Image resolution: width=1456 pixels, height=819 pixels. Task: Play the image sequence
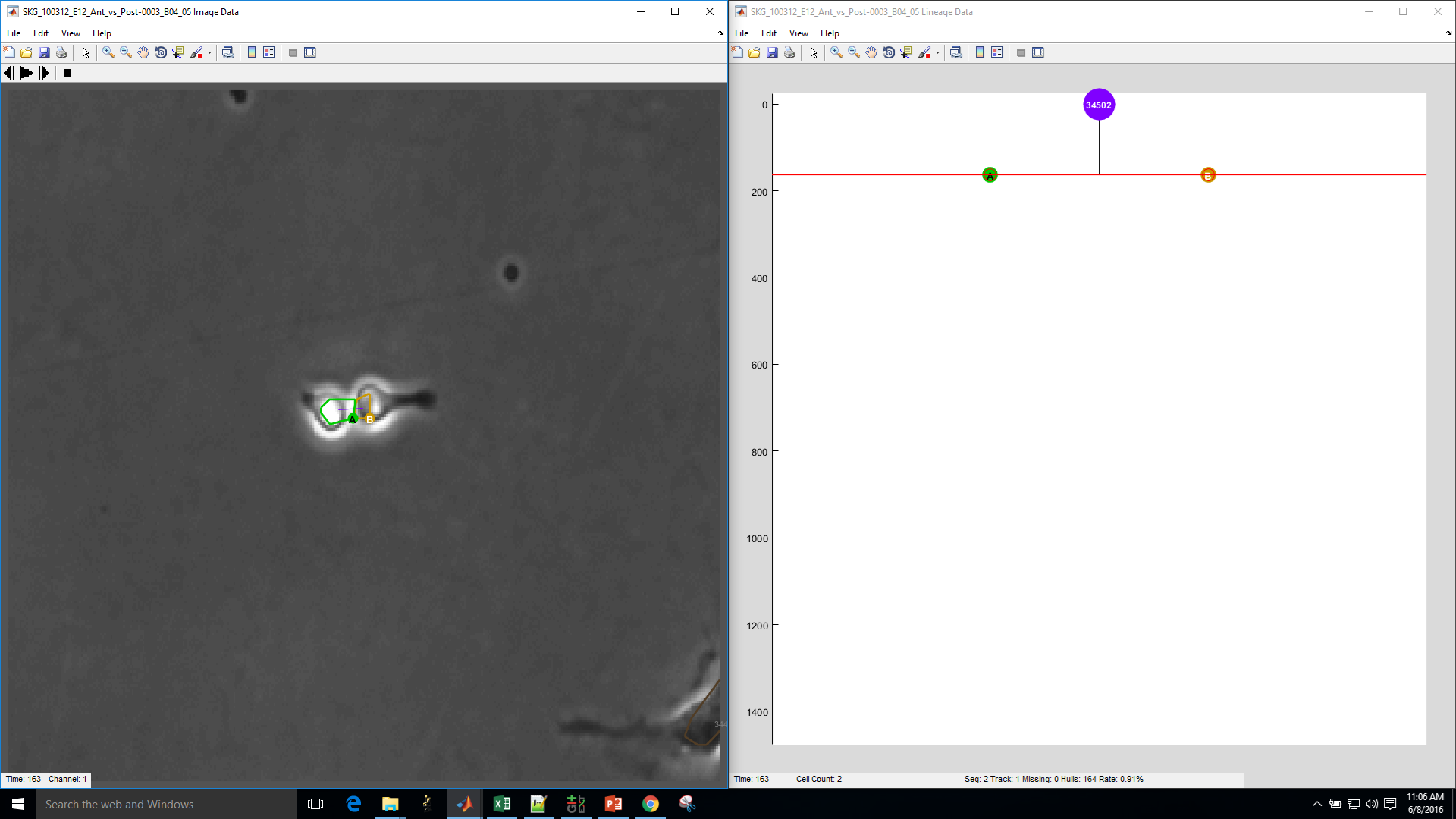(27, 73)
